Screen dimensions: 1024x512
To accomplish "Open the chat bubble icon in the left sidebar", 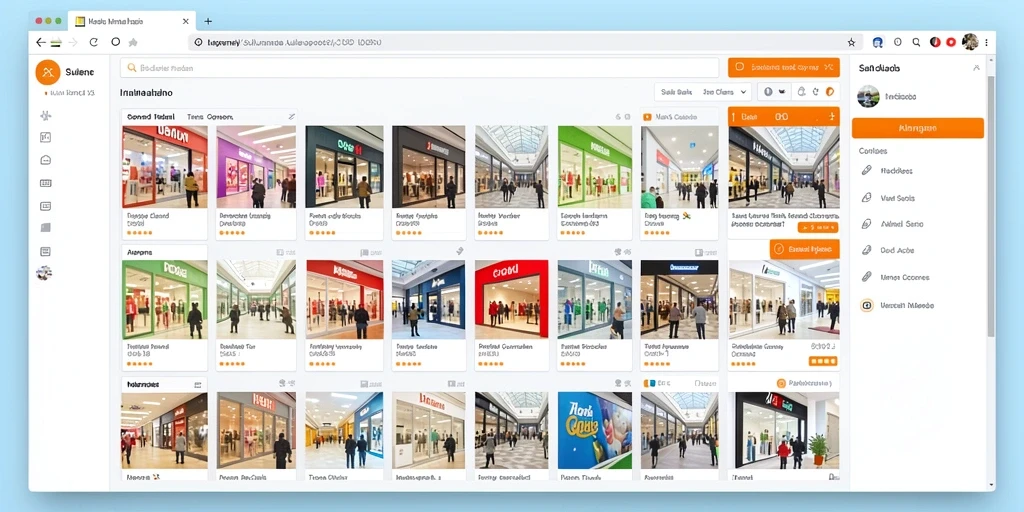I will (46, 160).
